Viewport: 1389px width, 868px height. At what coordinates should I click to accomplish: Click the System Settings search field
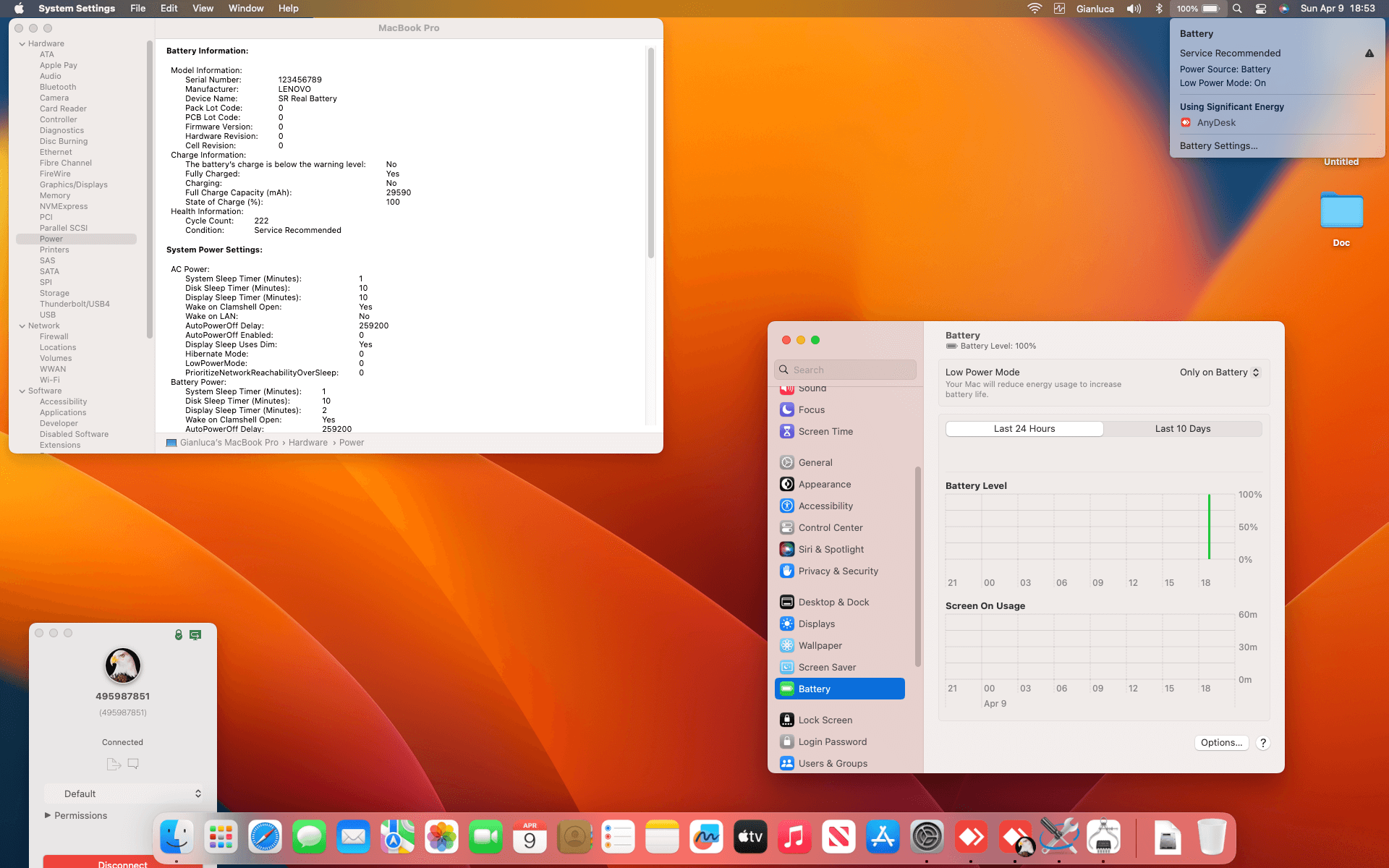coord(845,370)
